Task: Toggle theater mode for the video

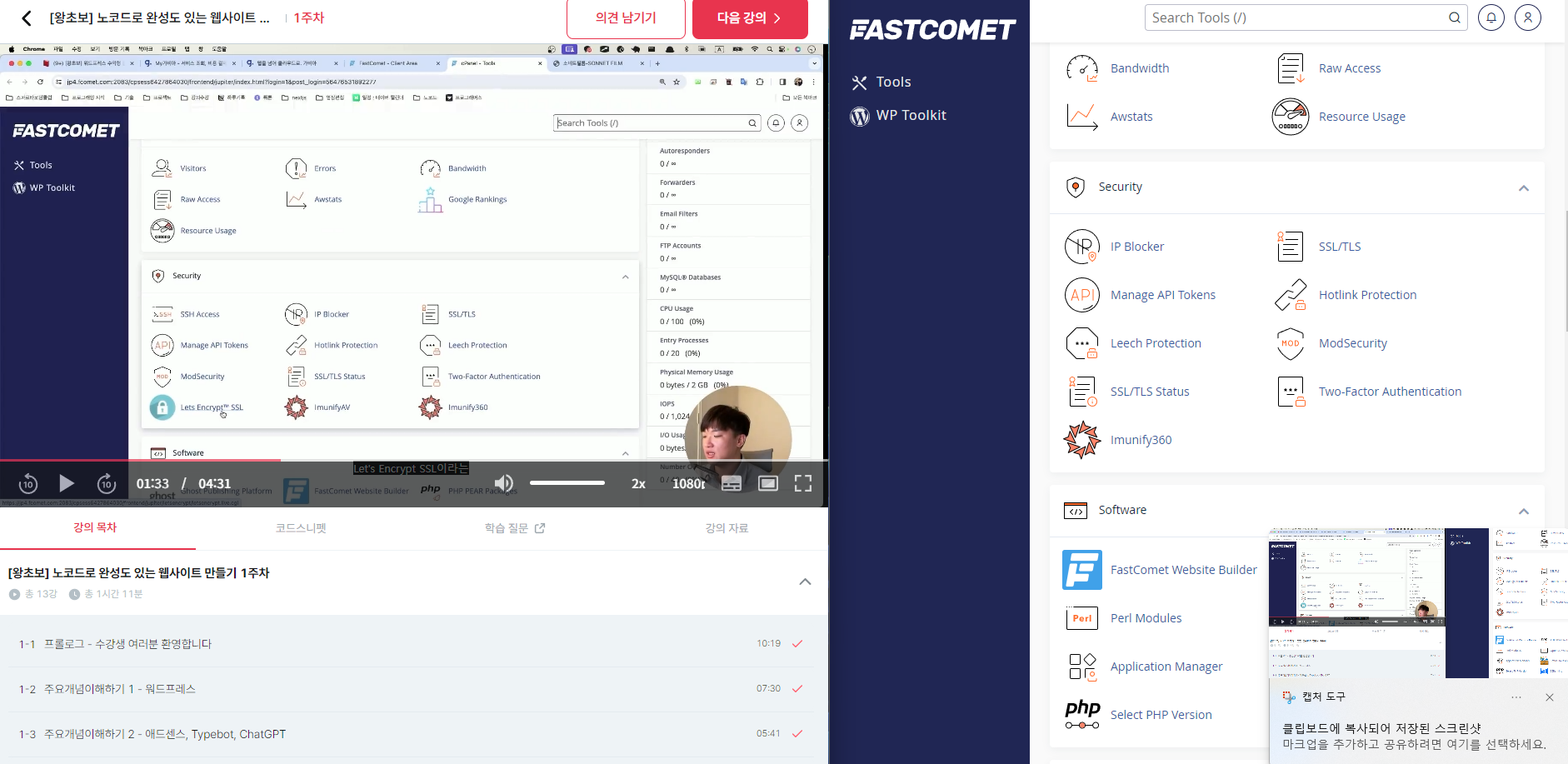Action: pyautogui.click(x=768, y=484)
